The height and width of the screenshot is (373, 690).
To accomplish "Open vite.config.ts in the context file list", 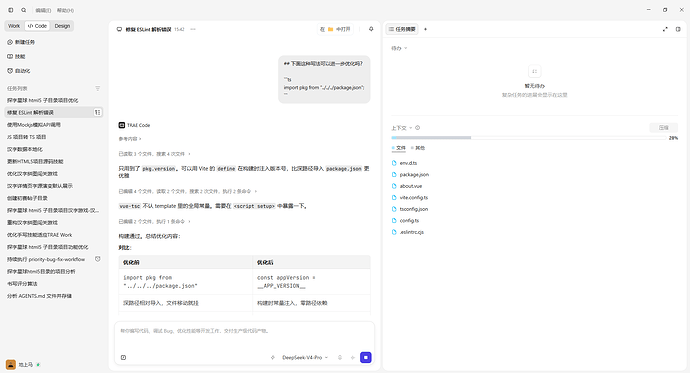I will [414, 197].
